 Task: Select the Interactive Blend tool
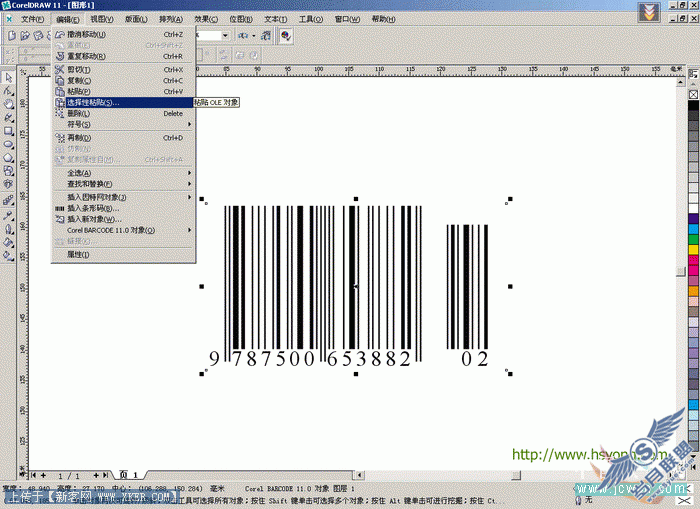click(x=8, y=200)
